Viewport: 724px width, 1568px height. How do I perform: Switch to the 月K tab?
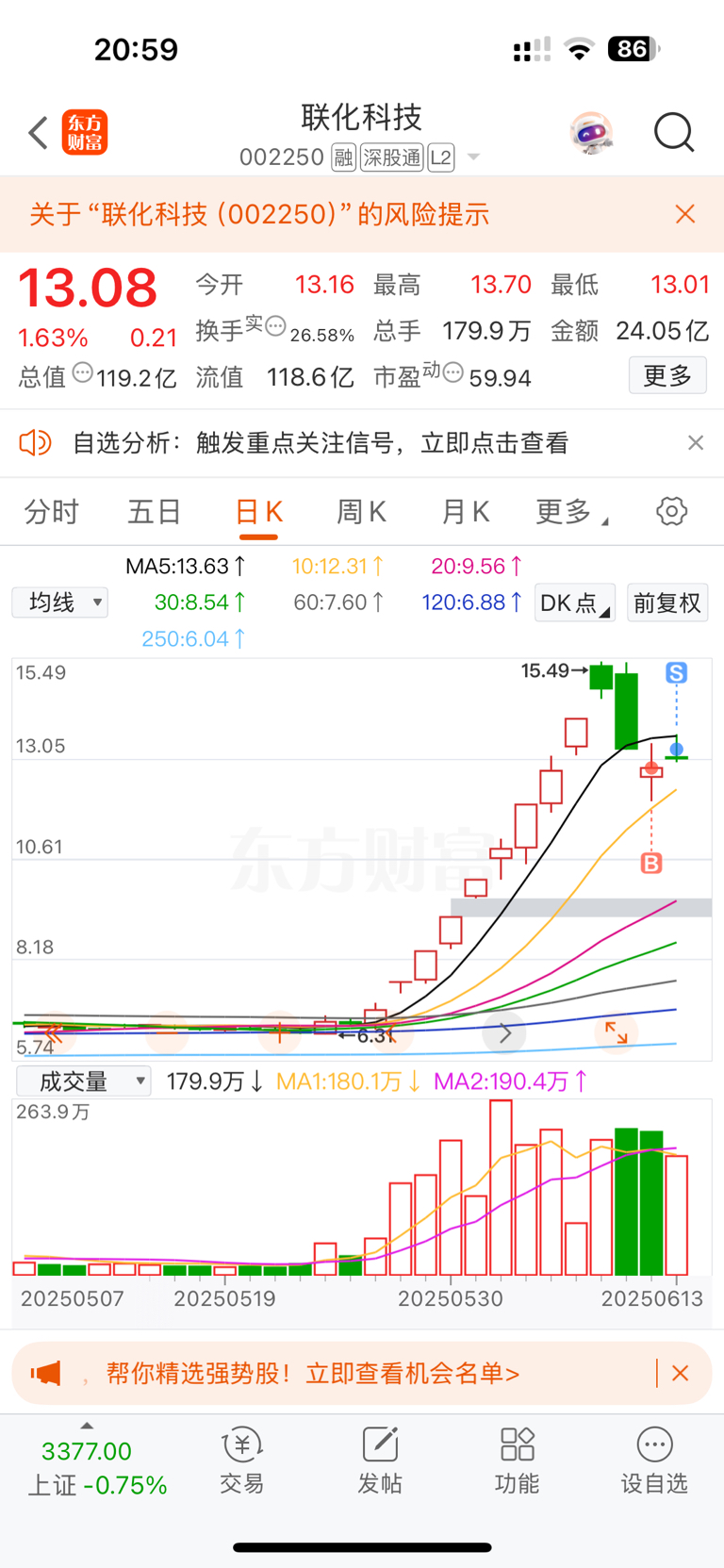[x=466, y=512]
